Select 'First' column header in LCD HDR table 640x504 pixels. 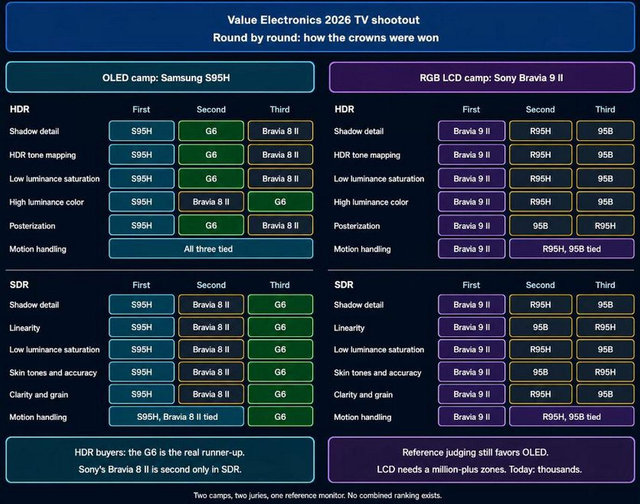pos(471,109)
